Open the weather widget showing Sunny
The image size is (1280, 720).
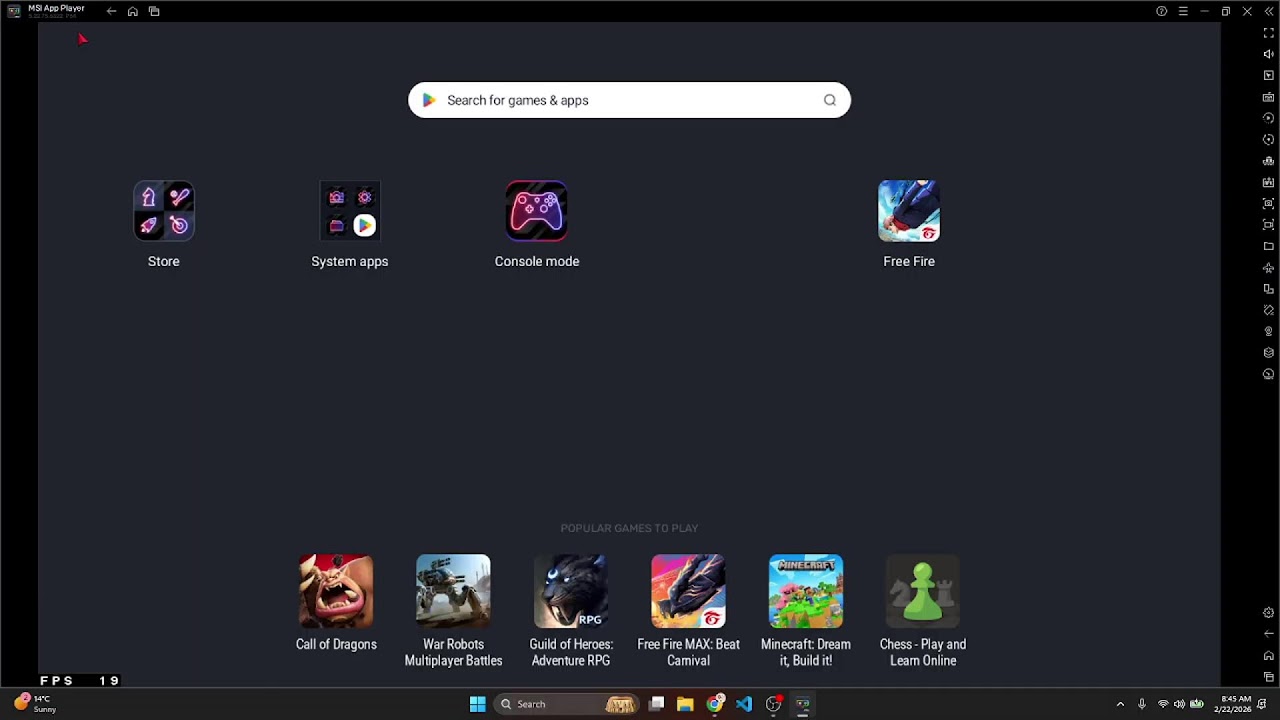pyautogui.click(x=34, y=704)
